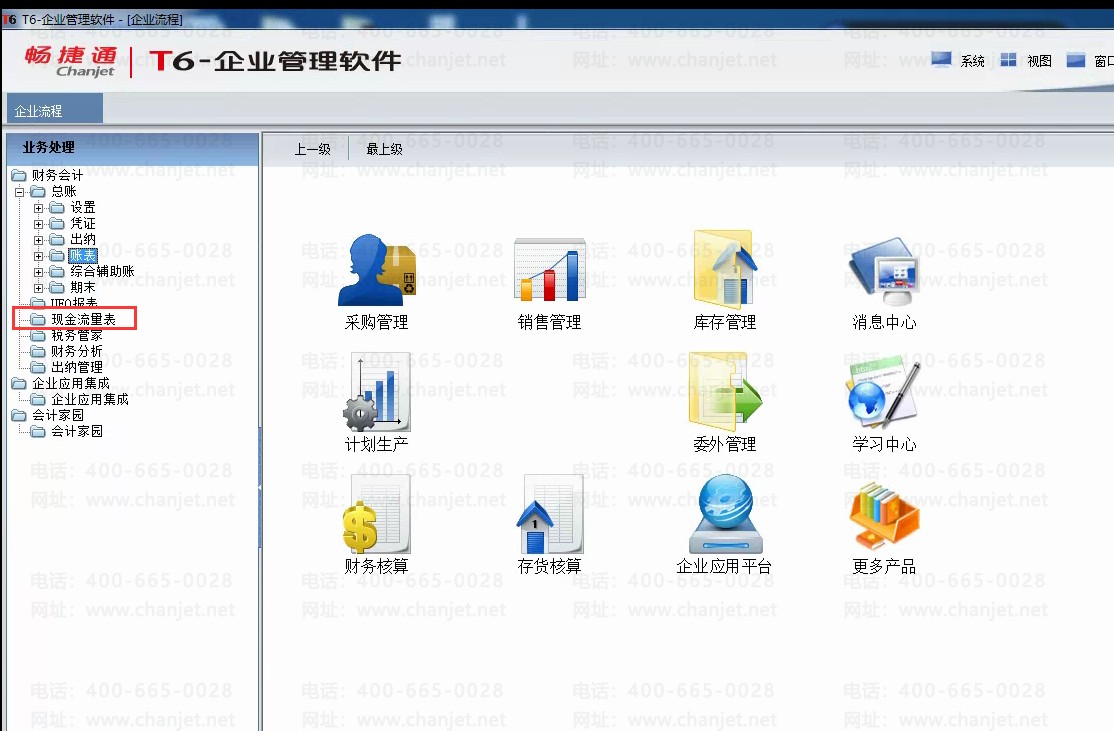The width and height of the screenshot is (1114, 731).
Task: Select the 期末 folder
Action: pos(82,287)
